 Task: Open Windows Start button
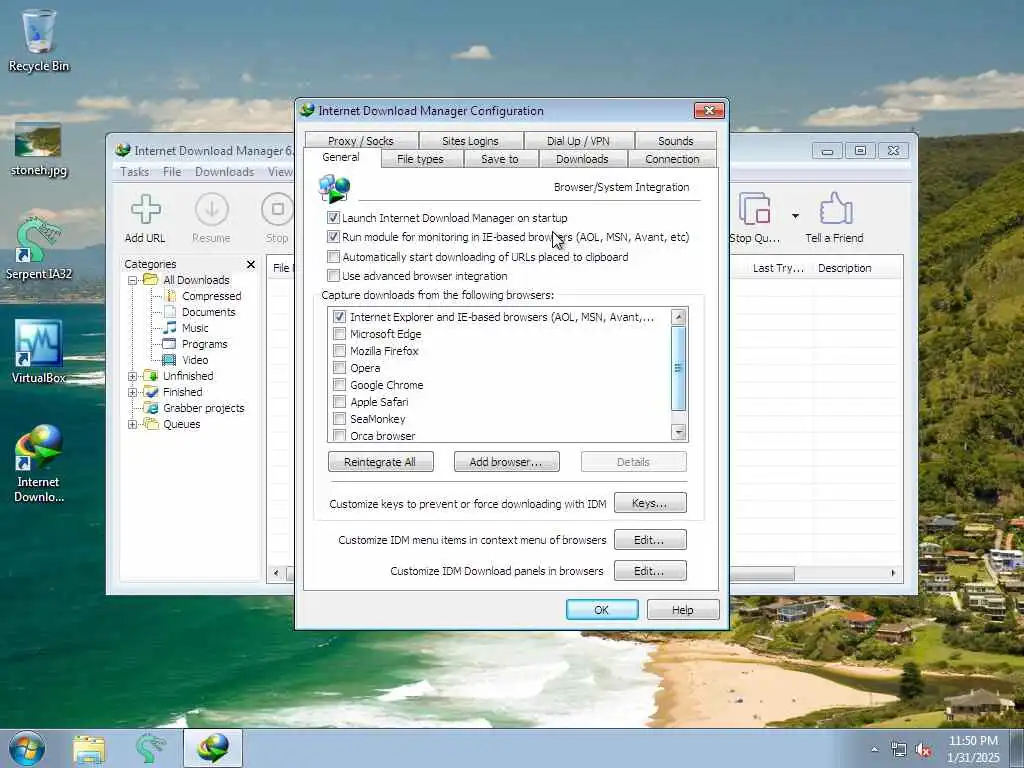[x=27, y=748]
